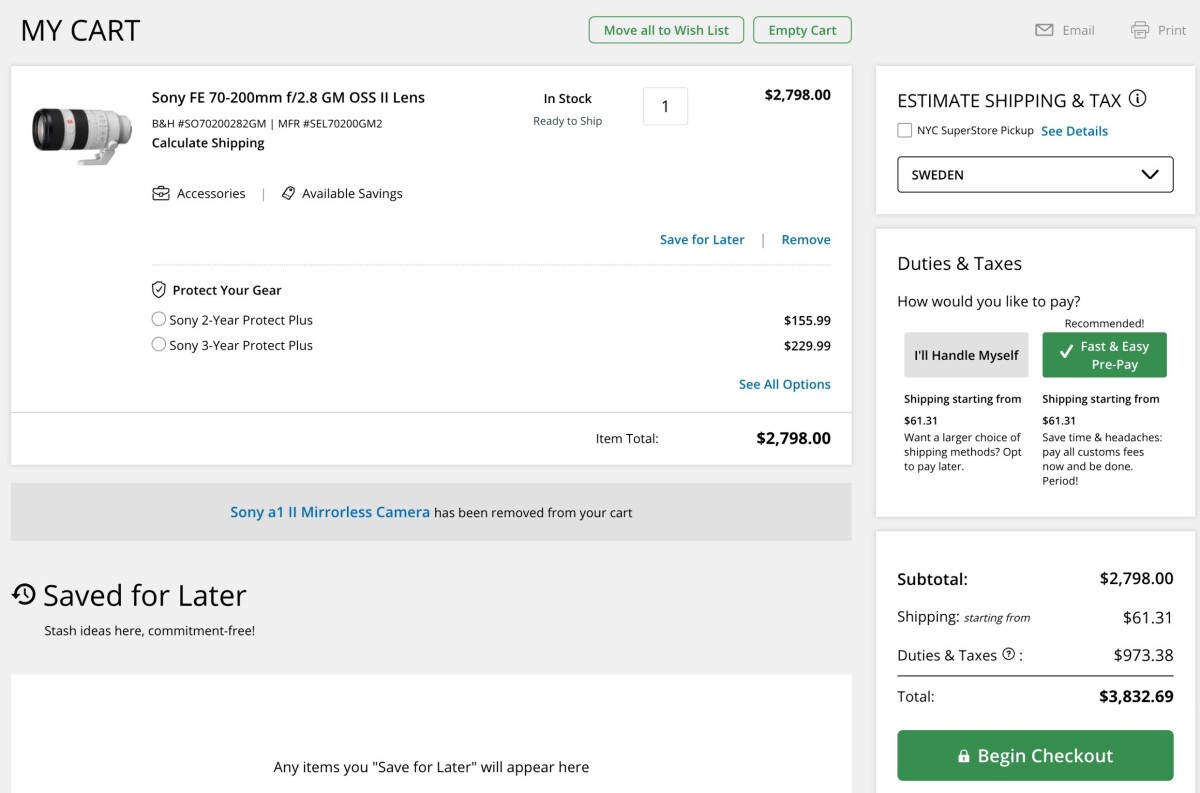Click the quantity input field showing 1

click(665, 106)
